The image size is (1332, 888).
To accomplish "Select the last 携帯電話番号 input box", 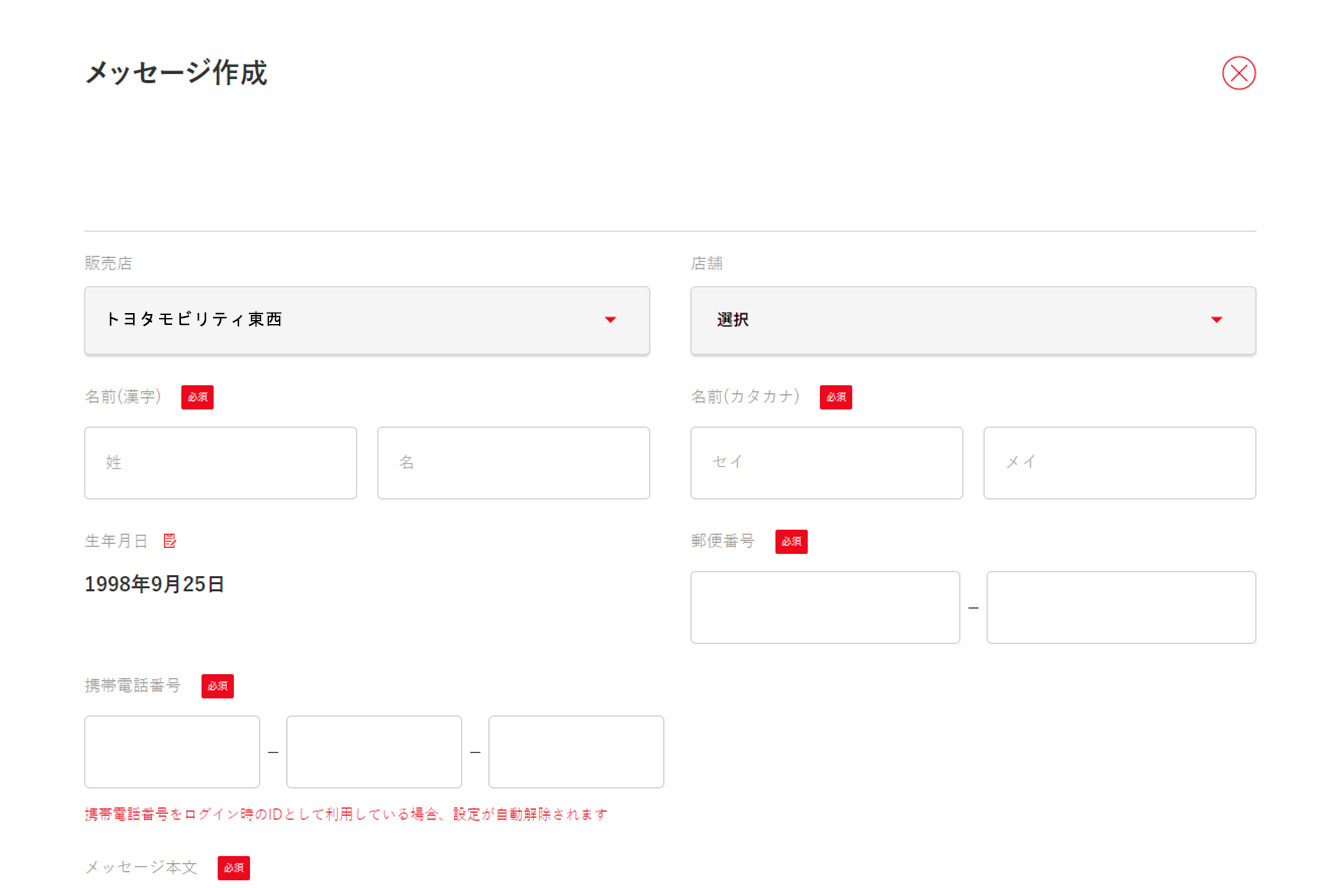I will click(576, 751).
